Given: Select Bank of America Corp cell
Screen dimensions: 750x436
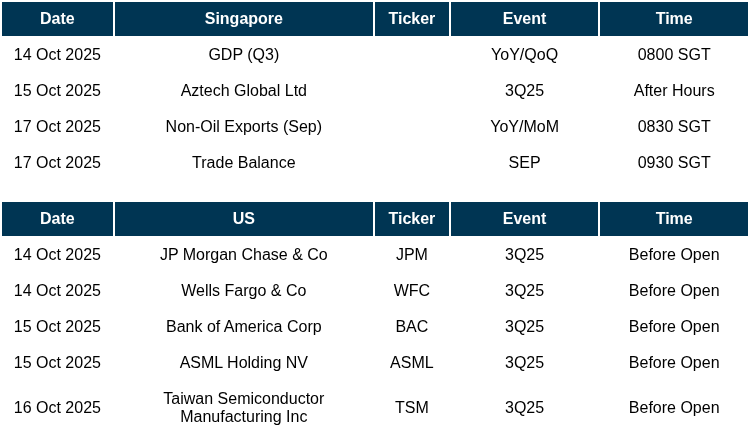Looking at the screenshot, I should click(x=243, y=326).
